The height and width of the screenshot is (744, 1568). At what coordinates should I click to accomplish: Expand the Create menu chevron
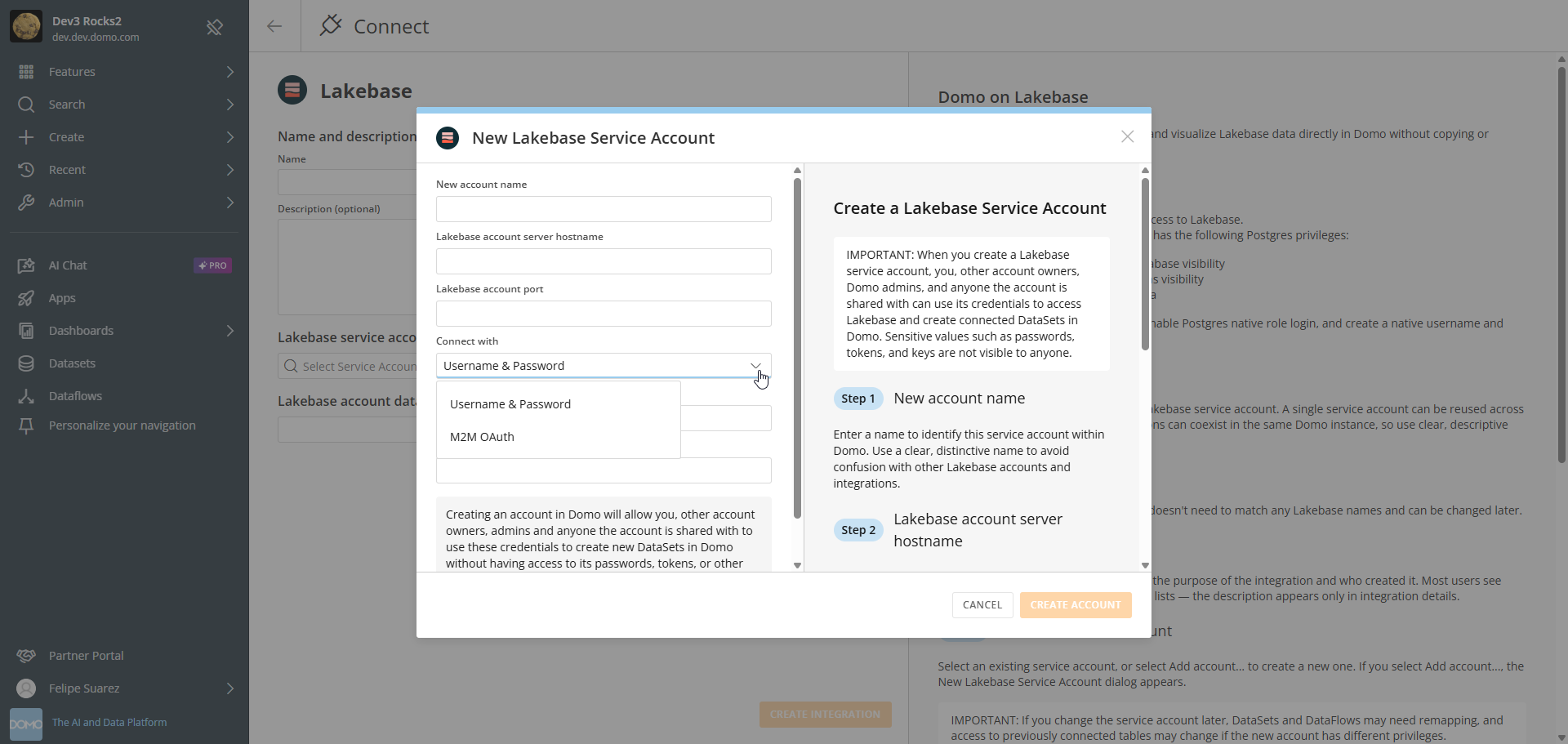(x=230, y=137)
